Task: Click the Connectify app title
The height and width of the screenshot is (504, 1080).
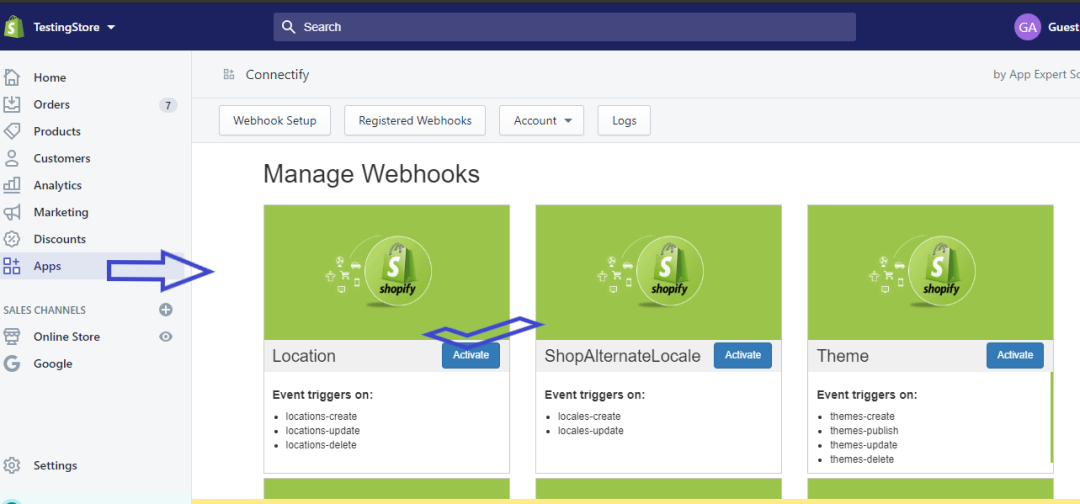Action: (278, 74)
